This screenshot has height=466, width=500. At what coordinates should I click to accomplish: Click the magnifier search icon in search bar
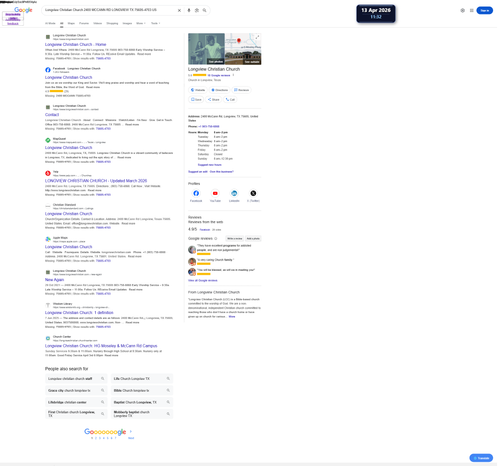[x=205, y=10]
